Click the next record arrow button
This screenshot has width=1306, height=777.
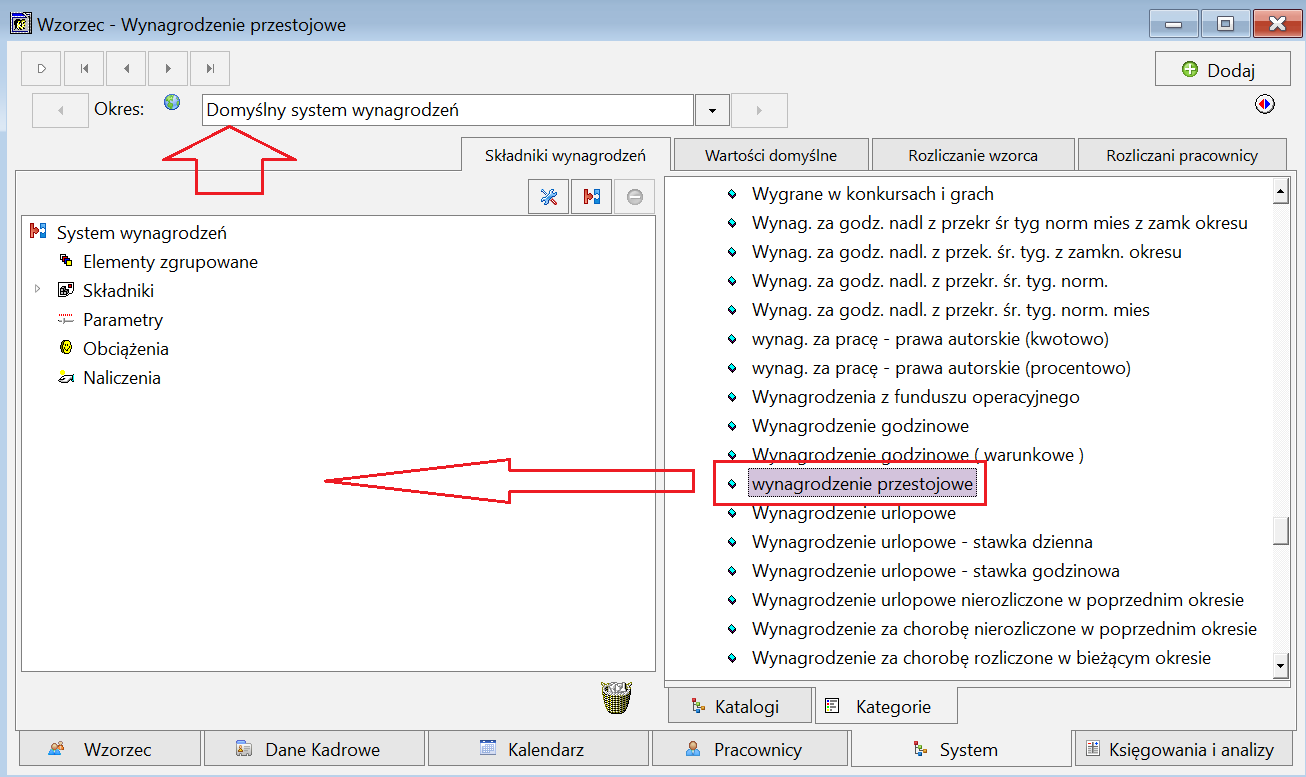coord(168,68)
